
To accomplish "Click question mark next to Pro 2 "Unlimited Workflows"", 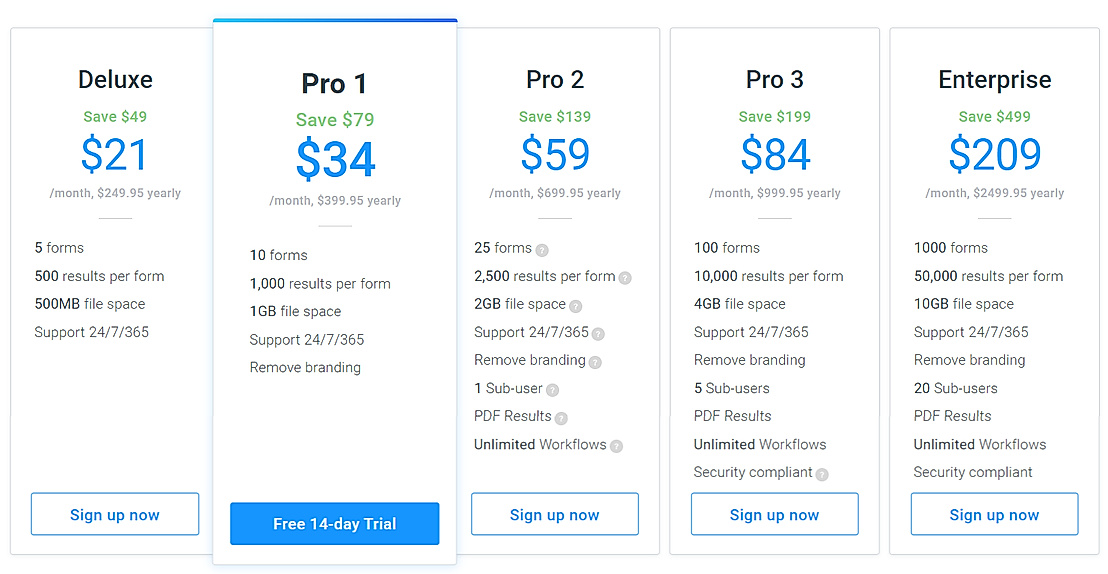I will [616, 446].
